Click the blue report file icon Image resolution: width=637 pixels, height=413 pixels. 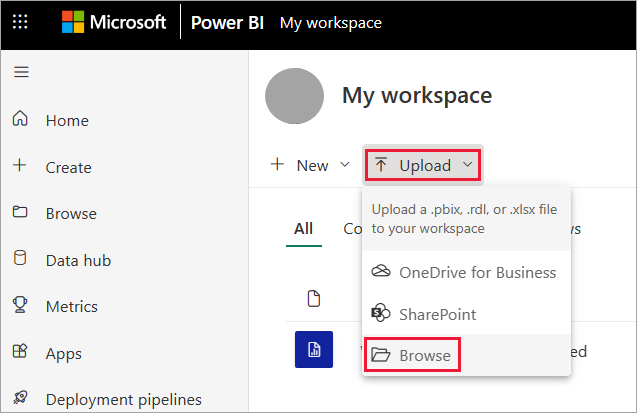pyautogui.click(x=314, y=349)
